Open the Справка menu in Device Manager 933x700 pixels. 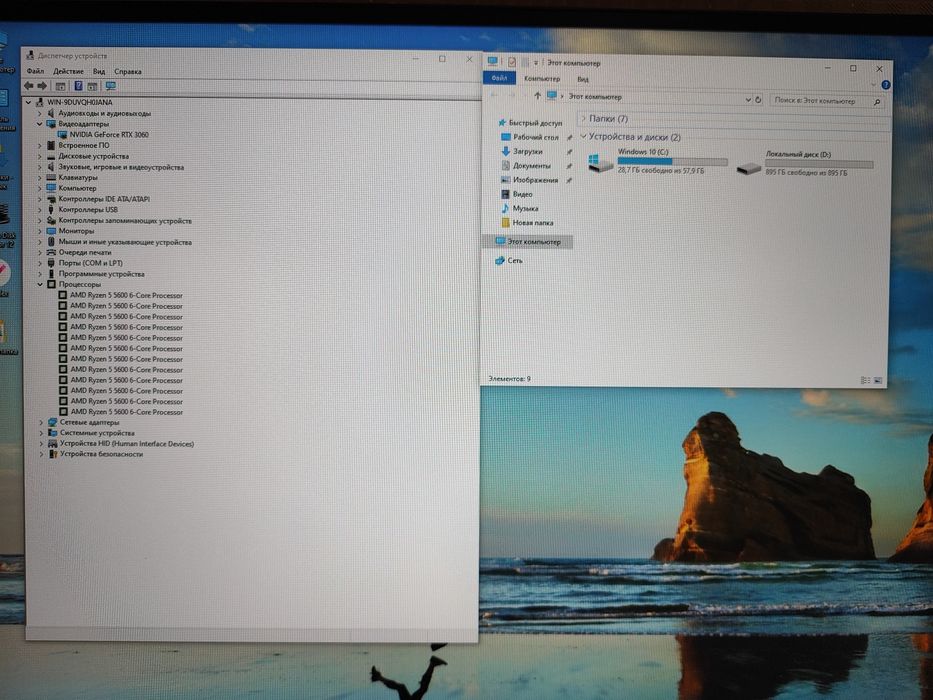[x=128, y=71]
